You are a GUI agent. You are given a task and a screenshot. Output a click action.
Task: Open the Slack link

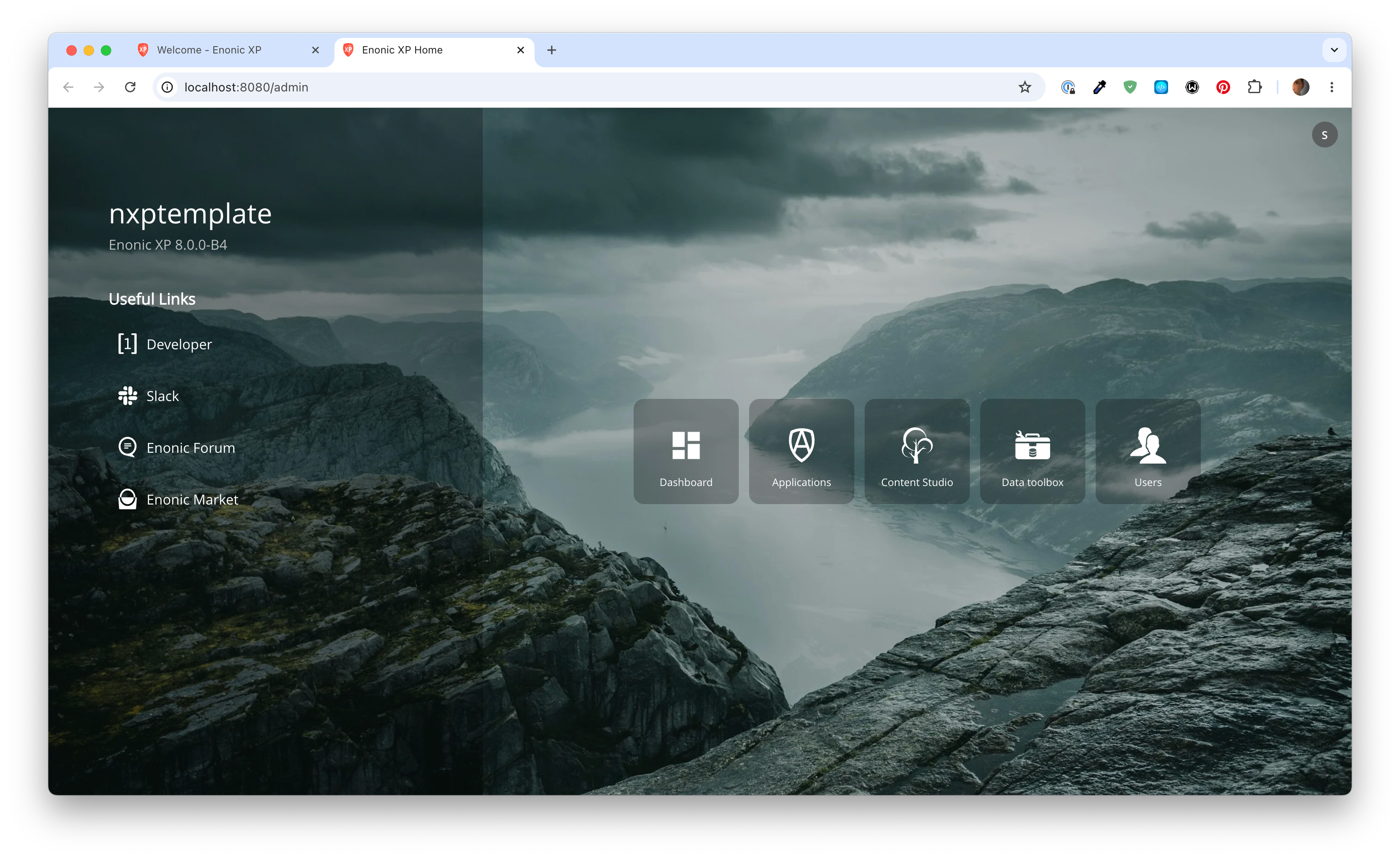[148, 396]
